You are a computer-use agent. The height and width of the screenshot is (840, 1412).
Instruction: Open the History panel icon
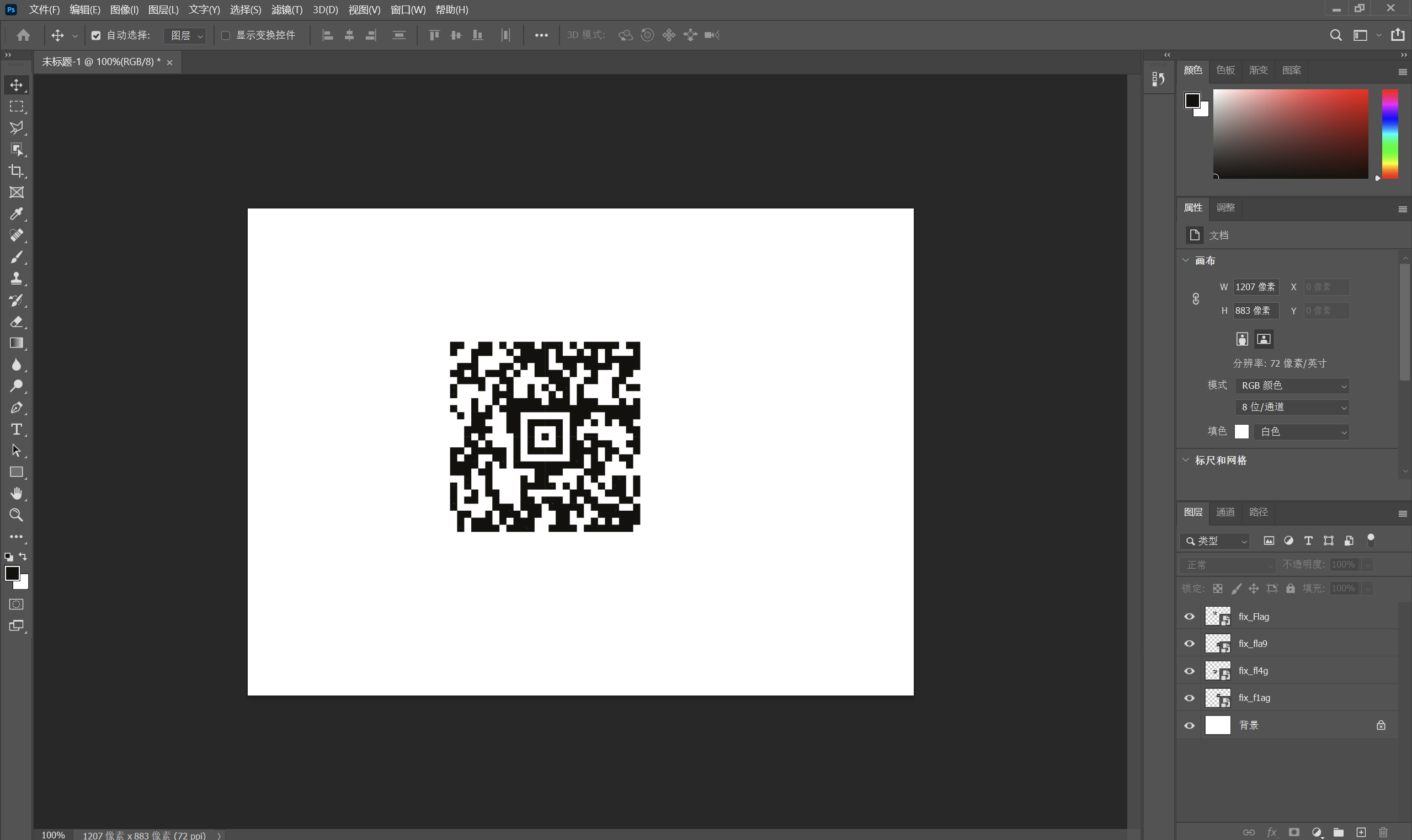pos(1158,79)
